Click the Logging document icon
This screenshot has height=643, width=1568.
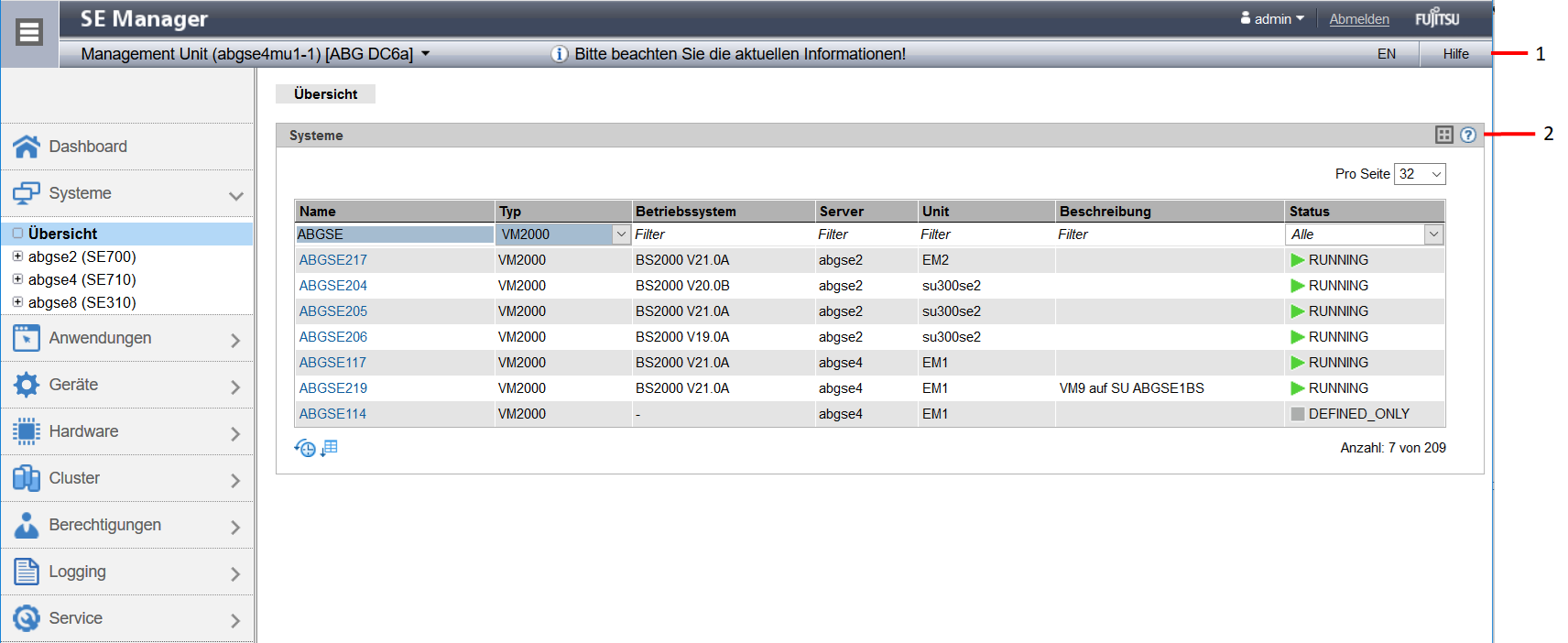[x=27, y=572]
